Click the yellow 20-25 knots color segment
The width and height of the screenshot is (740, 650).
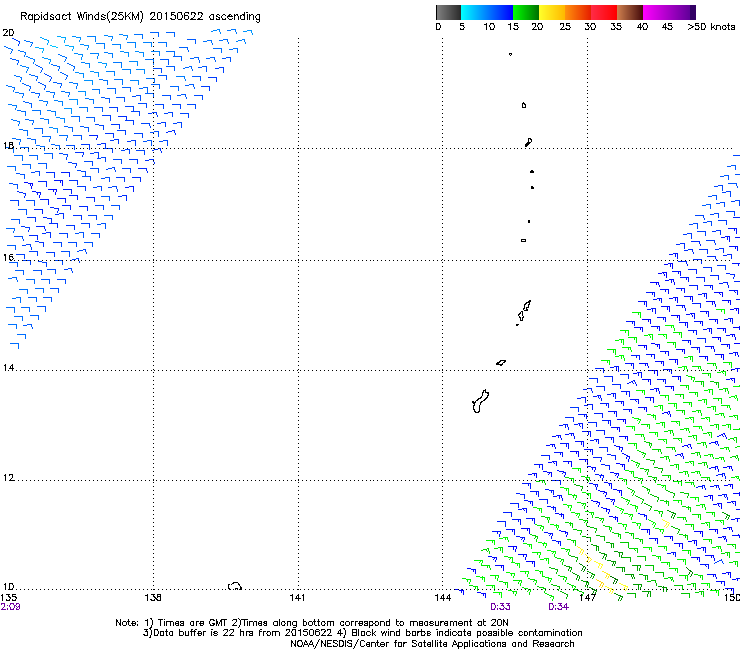point(552,12)
